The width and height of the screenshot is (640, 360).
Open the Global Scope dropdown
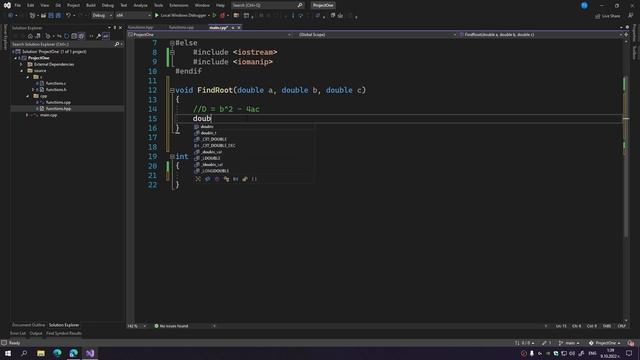coord(377,35)
